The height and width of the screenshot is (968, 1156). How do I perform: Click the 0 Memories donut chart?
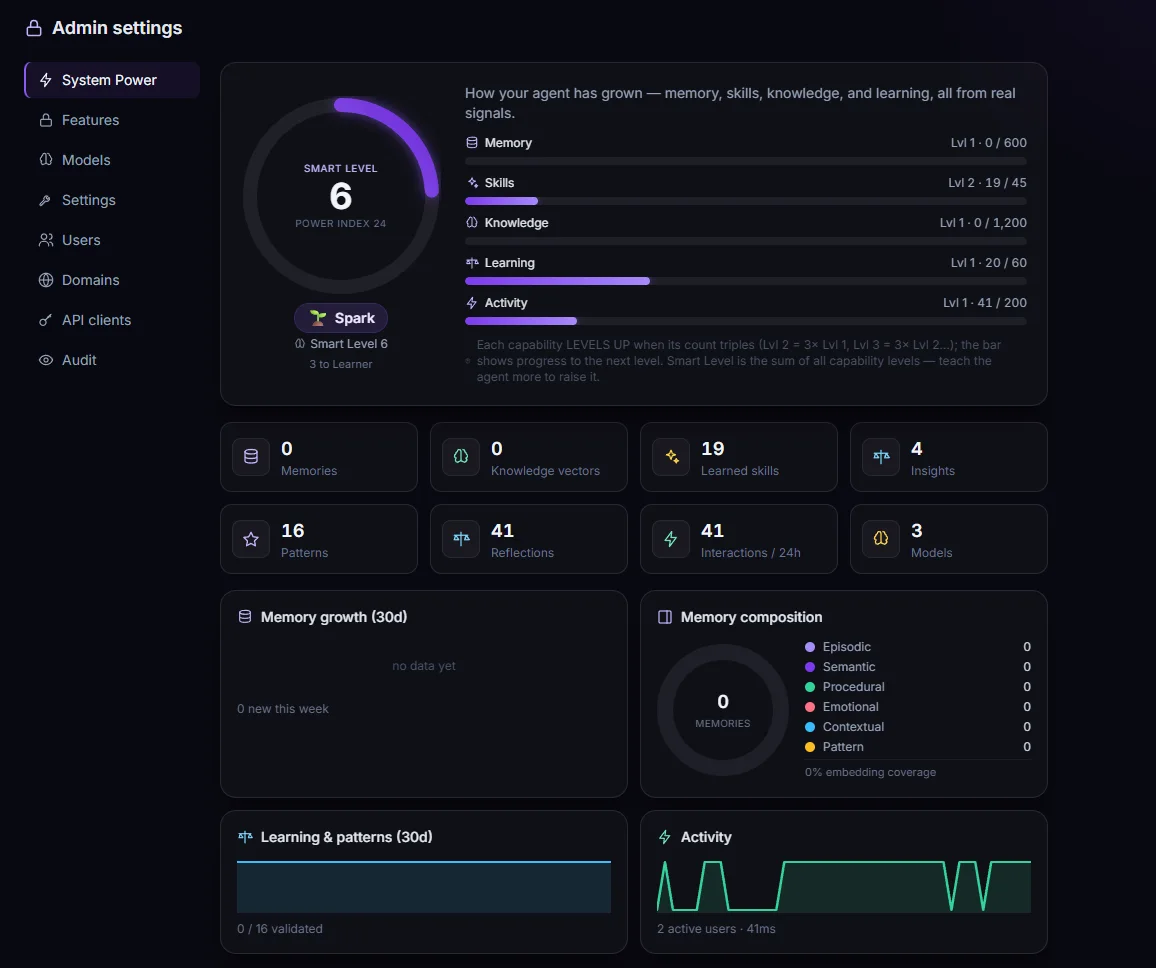722,710
